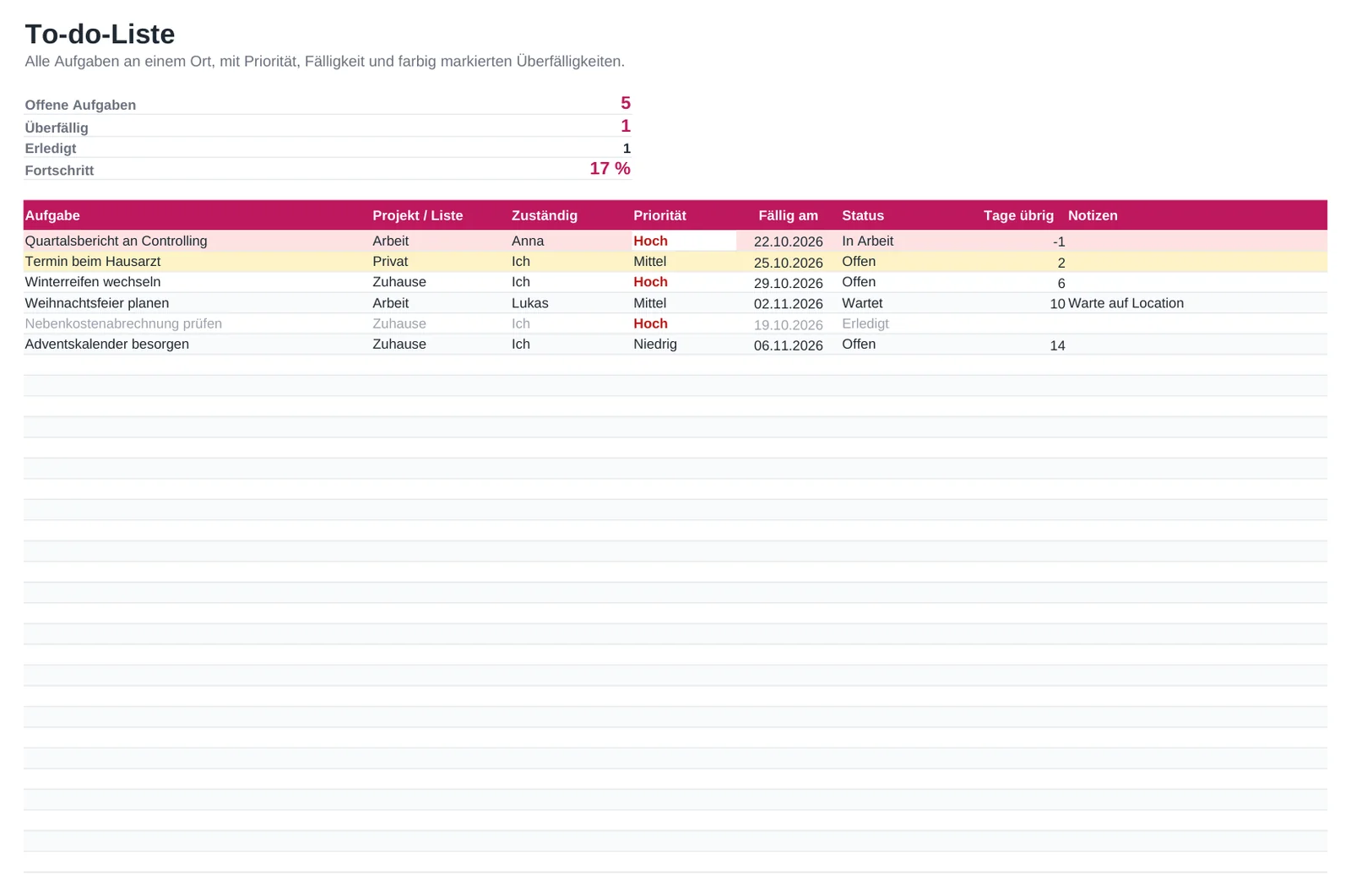
Task: Select the Erledigt status in the Nebenkostenabrechnung row
Action: [x=865, y=323]
